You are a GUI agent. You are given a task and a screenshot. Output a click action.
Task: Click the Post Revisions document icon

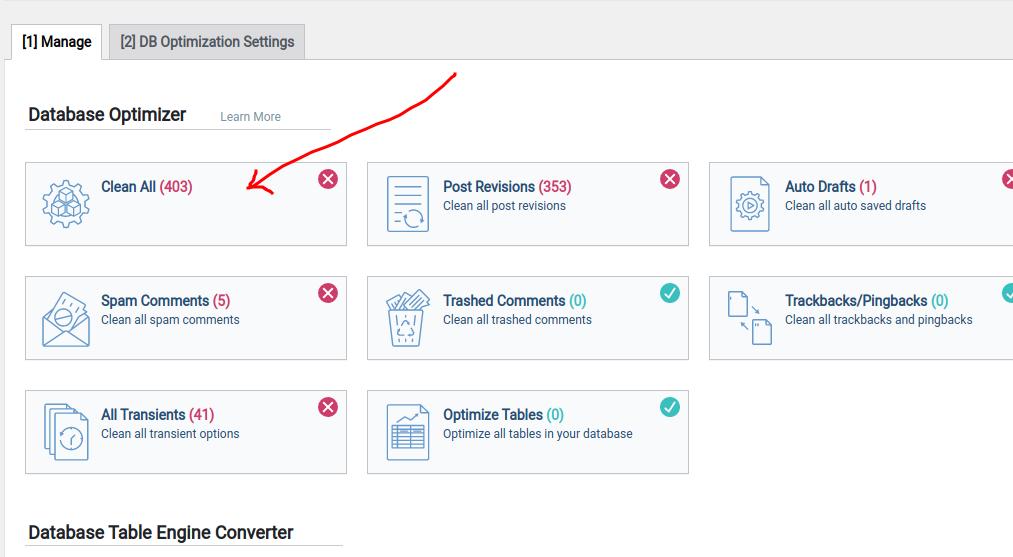tap(408, 204)
